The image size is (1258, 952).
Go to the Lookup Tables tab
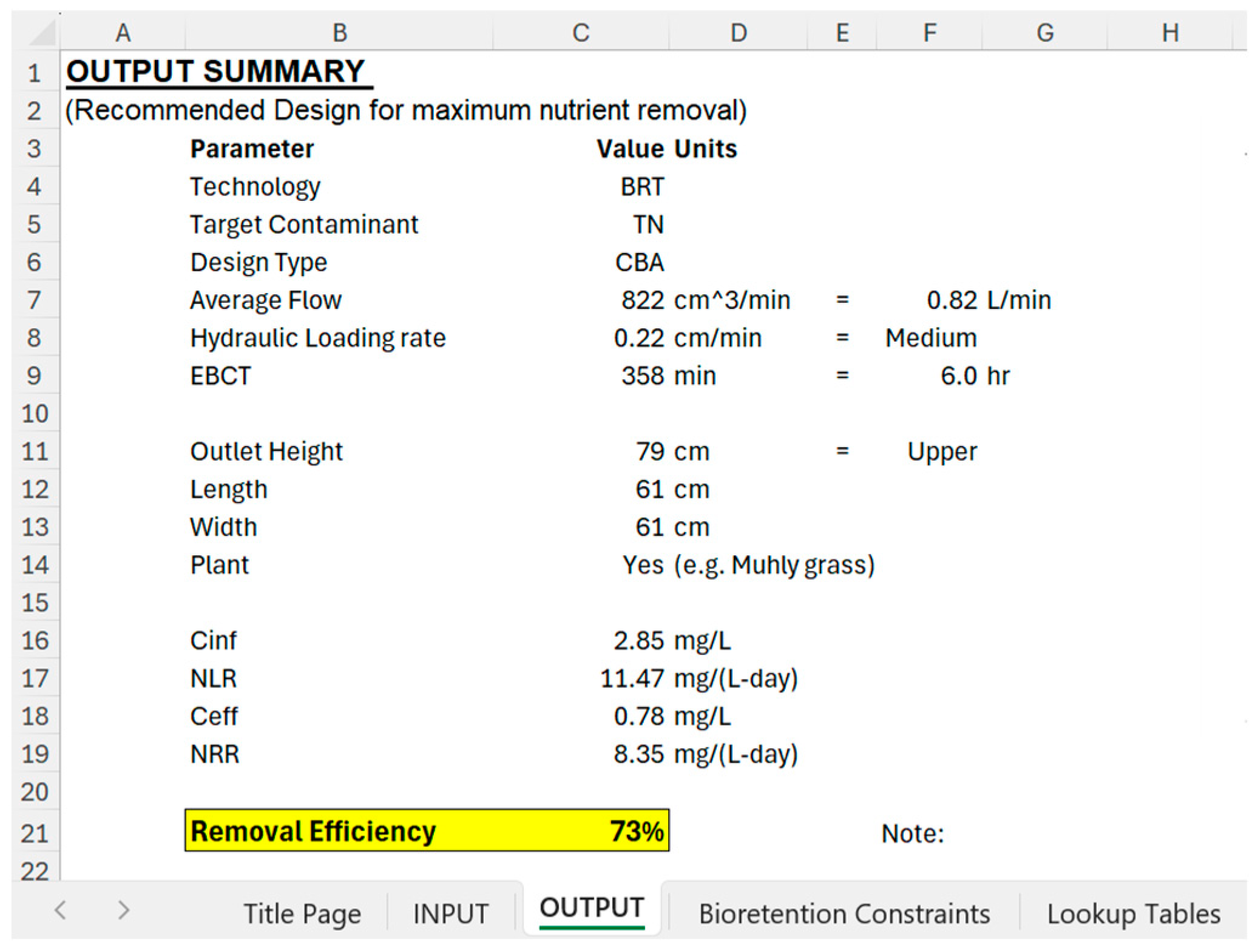point(1133,913)
